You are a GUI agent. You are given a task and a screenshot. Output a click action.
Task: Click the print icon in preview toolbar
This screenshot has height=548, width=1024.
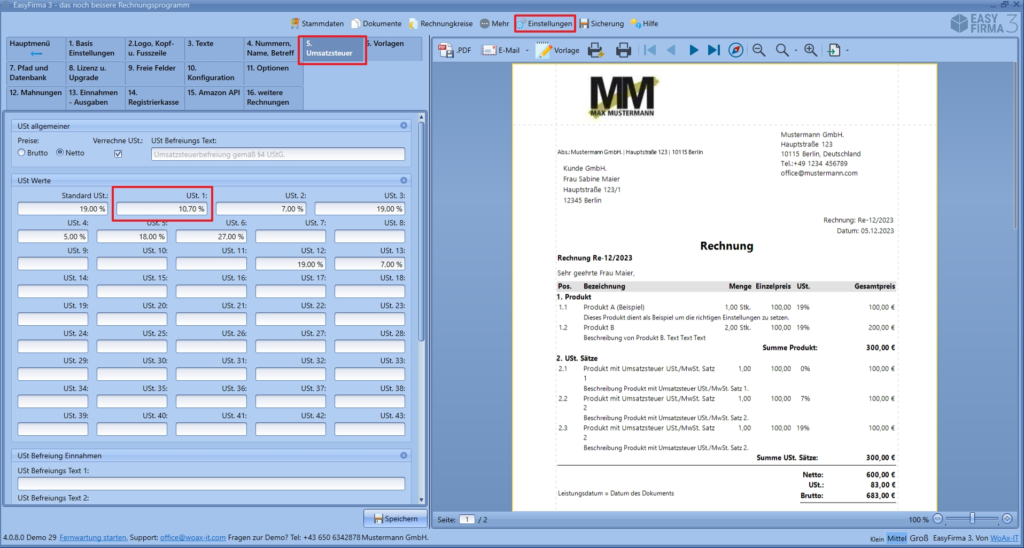click(624, 50)
